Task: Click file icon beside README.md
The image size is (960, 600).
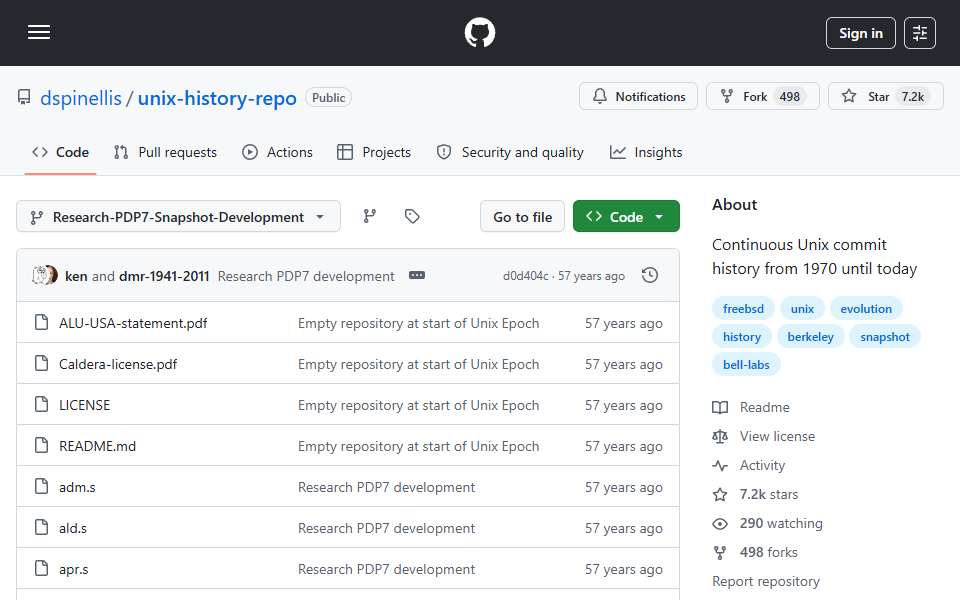Action: tap(42, 445)
